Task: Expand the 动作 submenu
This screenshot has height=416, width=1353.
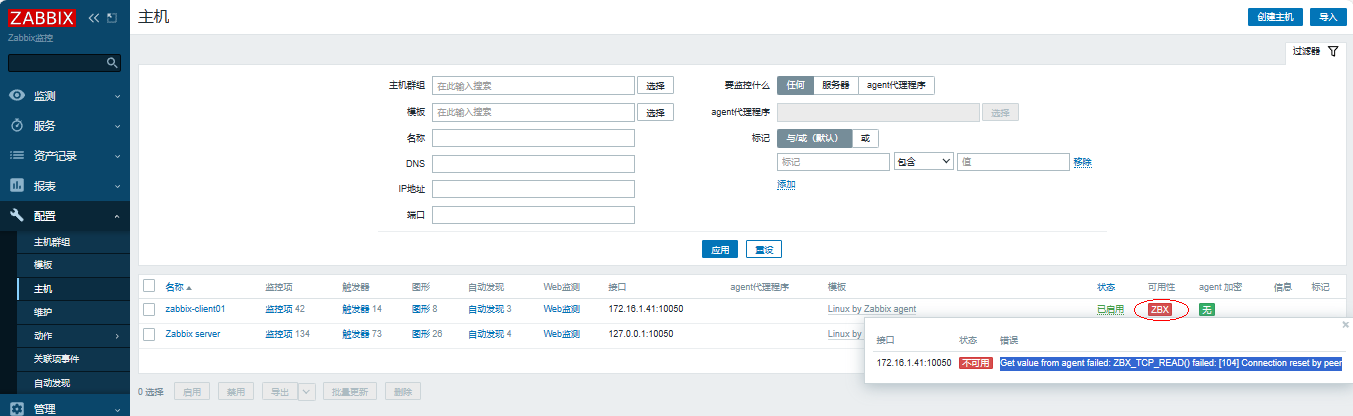Action: (65, 335)
